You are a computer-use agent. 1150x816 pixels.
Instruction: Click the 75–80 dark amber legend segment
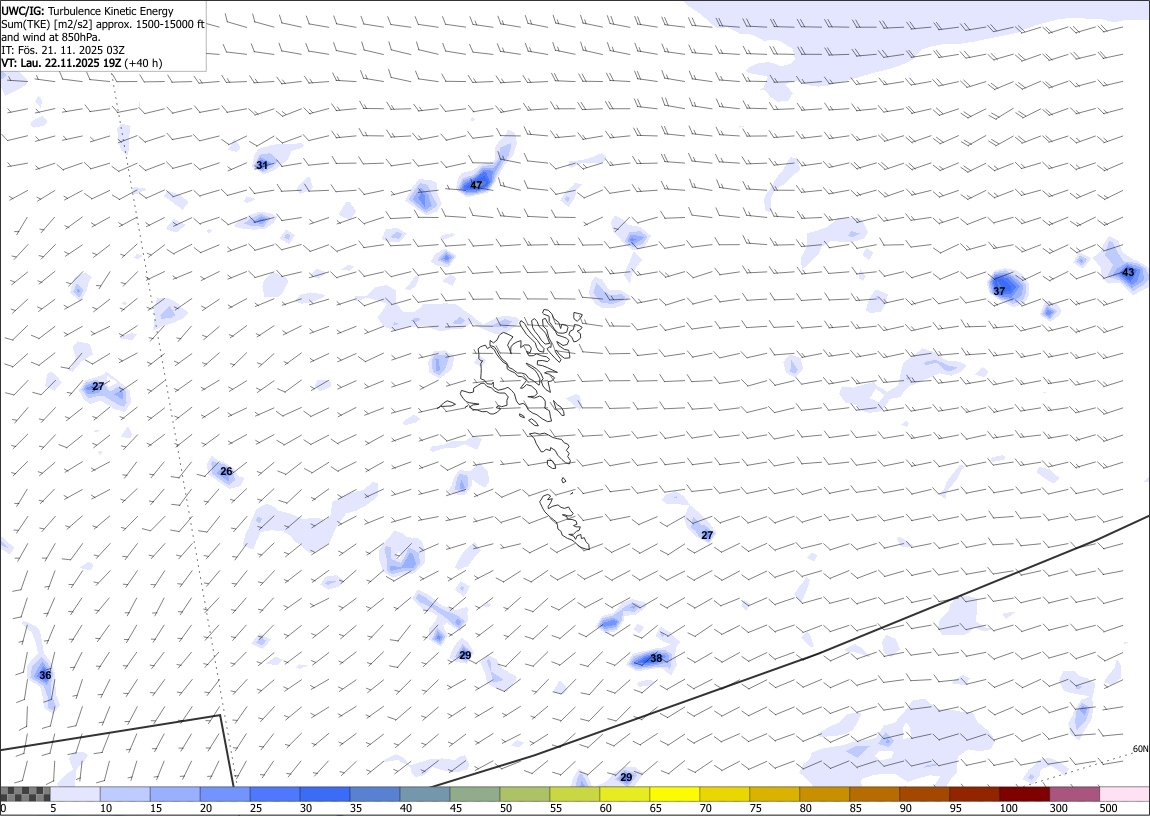774,794
